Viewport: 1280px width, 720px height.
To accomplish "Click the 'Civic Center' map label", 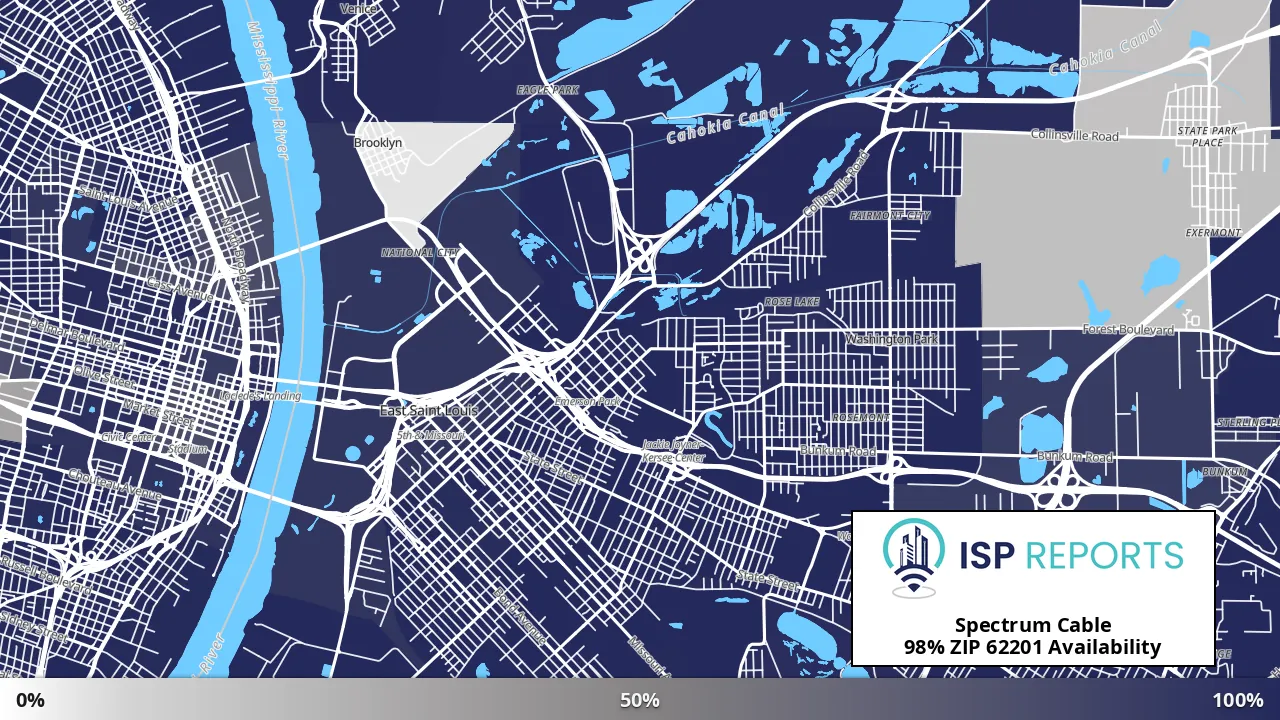I will [x=128, y=437].
